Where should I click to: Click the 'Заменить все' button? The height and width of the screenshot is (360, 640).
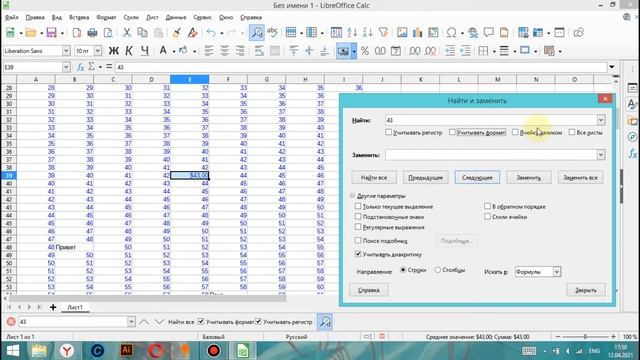point(580,177)
